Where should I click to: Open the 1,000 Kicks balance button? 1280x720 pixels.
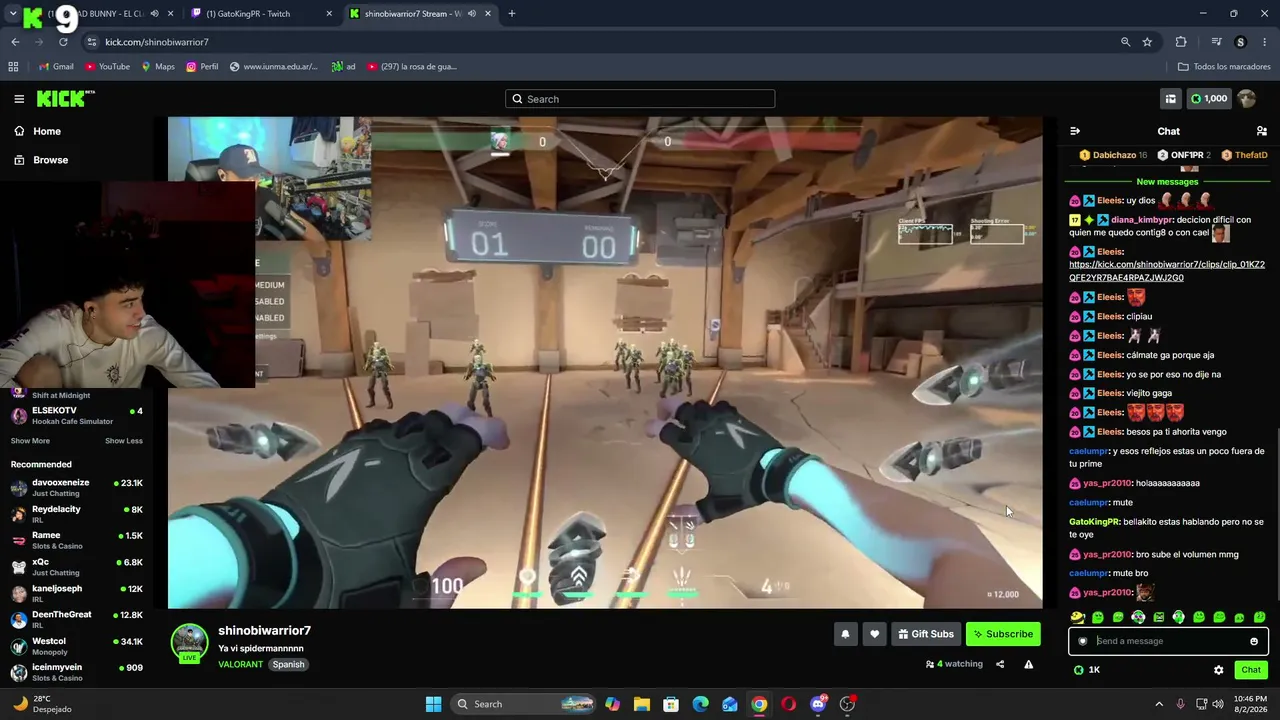tap(1209, 99)
